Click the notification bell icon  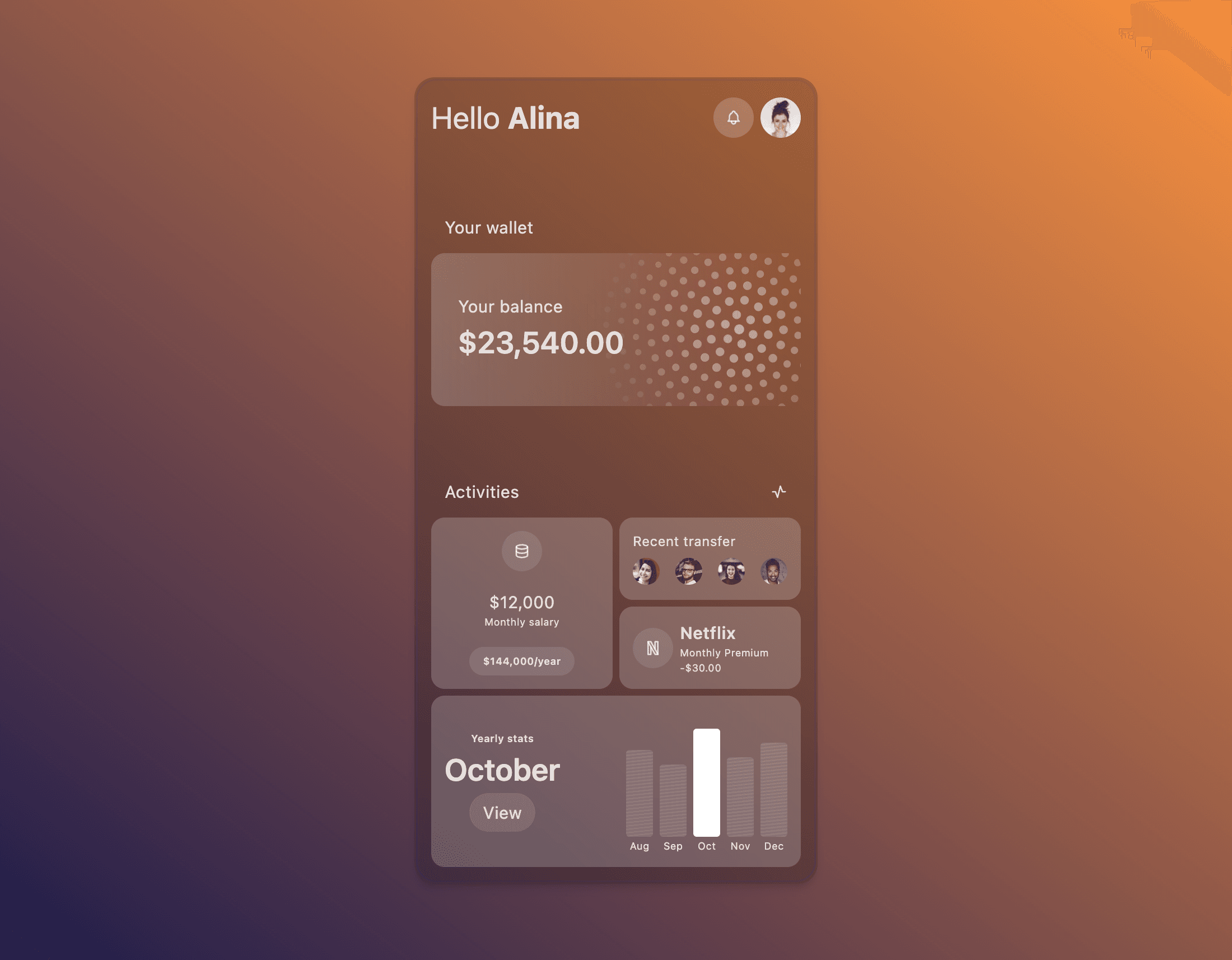(732, 118)
